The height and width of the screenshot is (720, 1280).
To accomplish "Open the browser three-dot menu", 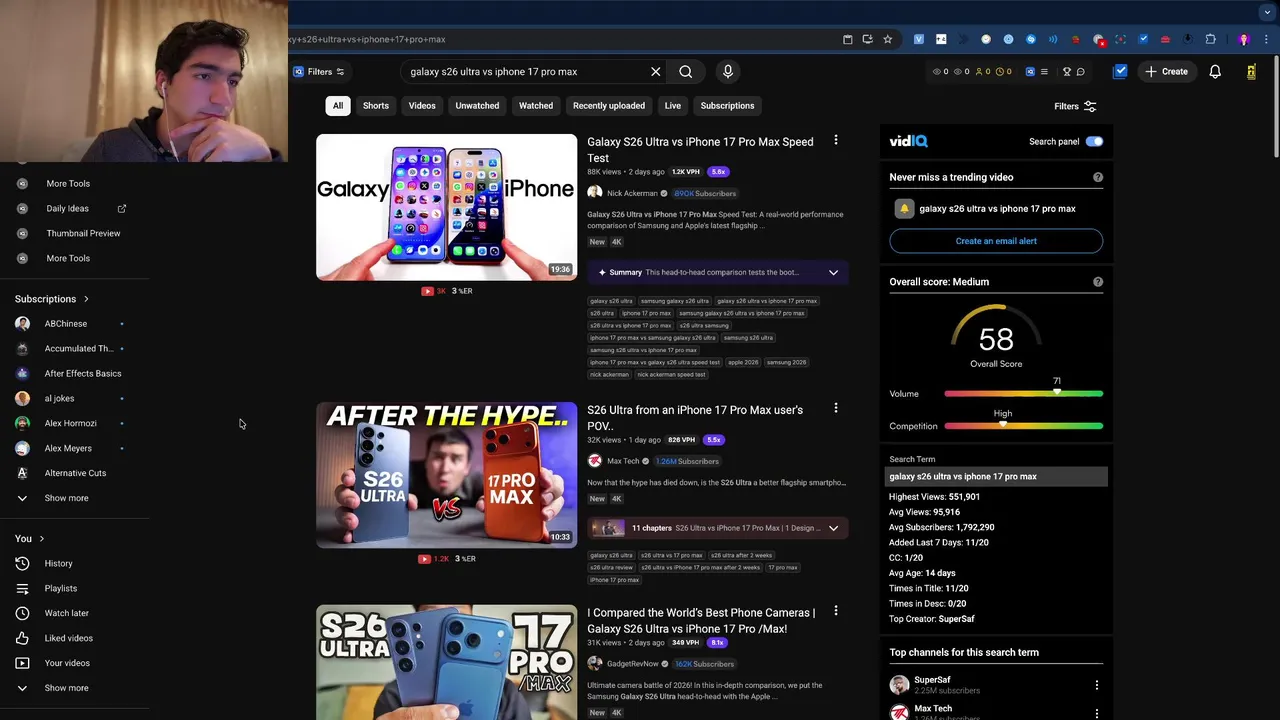I will (1267, 40).
